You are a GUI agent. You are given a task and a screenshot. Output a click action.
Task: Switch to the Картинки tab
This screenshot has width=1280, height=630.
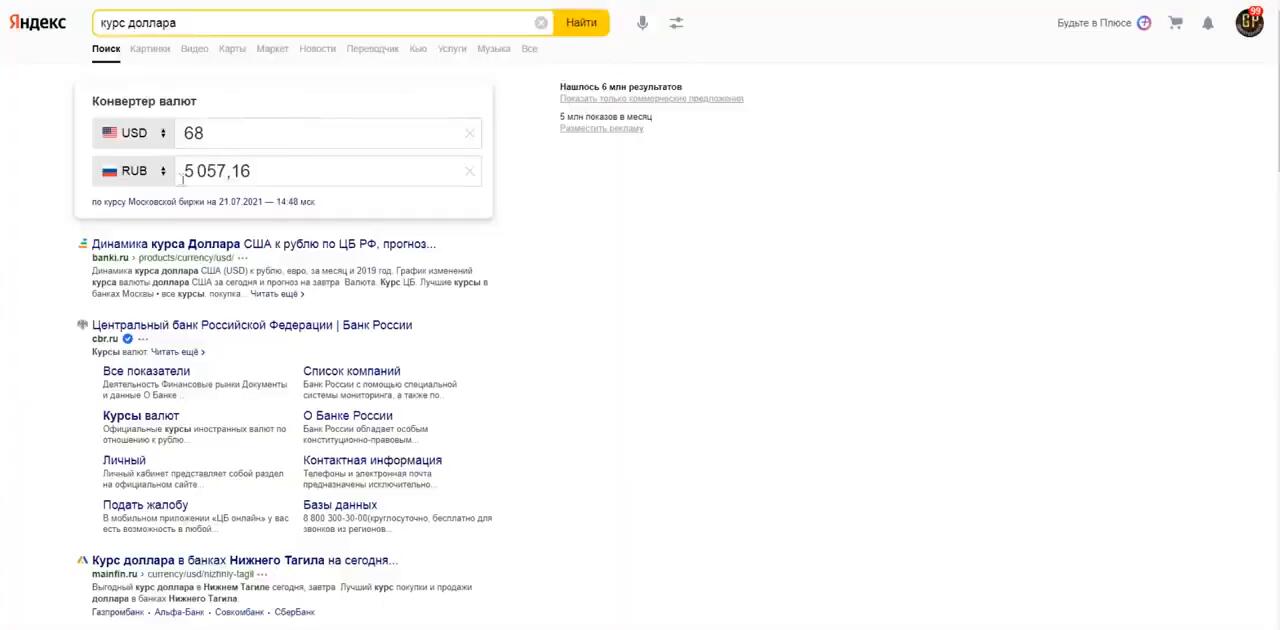(150, 49)
